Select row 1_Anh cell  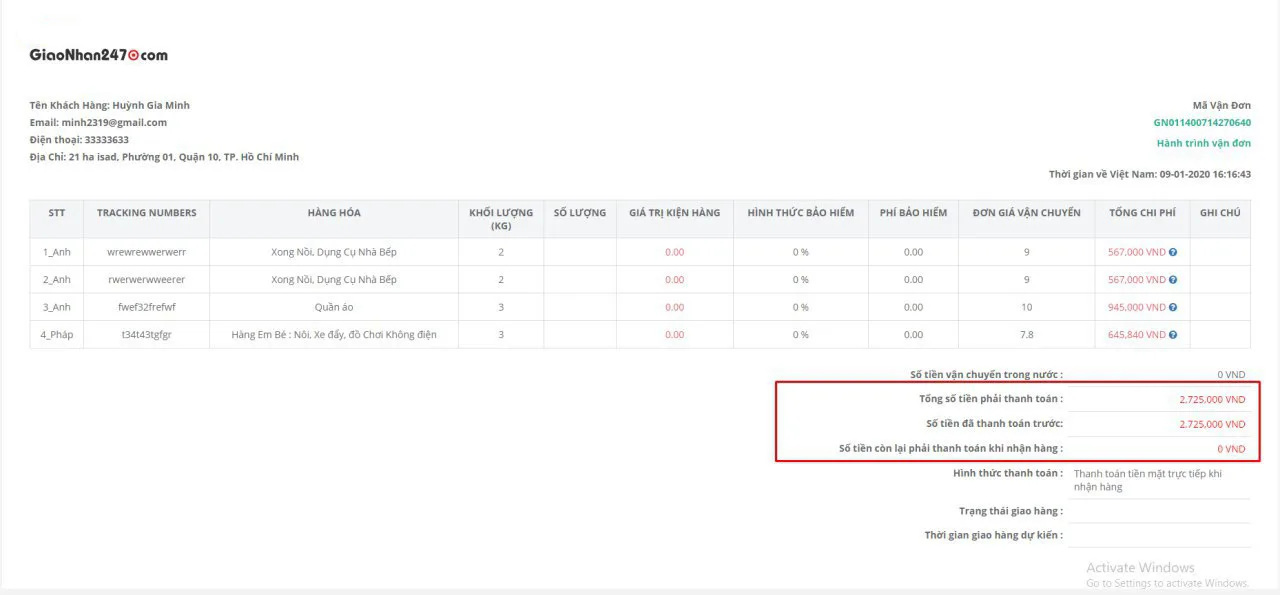coord(57,252)
